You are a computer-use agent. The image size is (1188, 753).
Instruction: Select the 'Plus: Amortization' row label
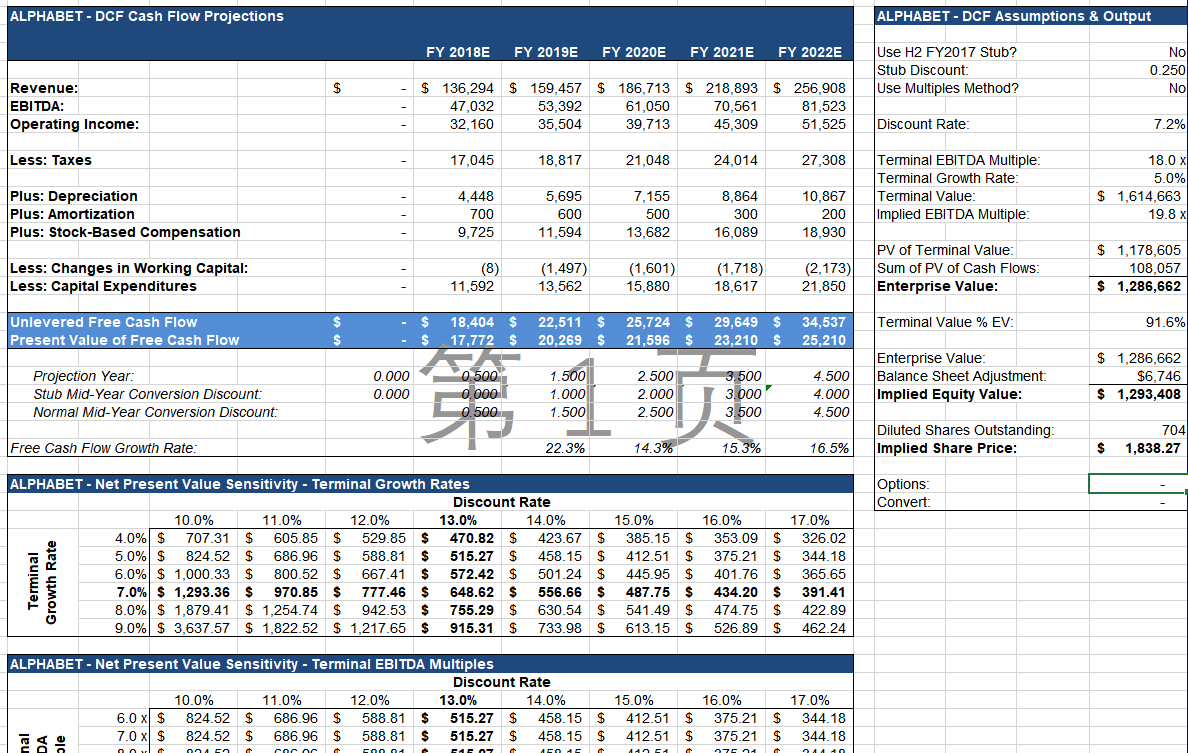(x=72, y=214)
